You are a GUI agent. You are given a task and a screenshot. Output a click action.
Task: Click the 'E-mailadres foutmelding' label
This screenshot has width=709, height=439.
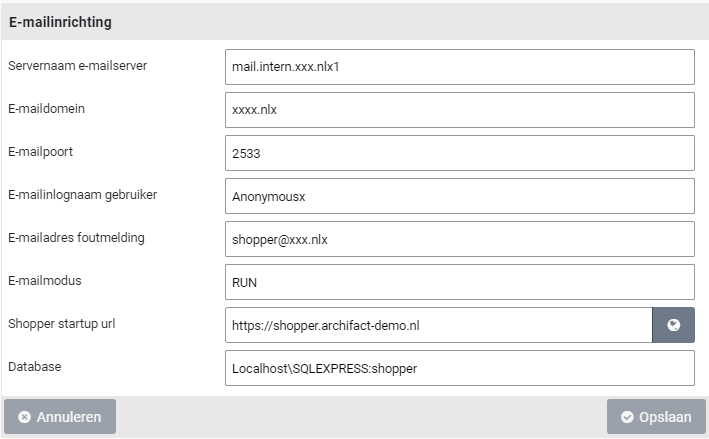[76, 238]
